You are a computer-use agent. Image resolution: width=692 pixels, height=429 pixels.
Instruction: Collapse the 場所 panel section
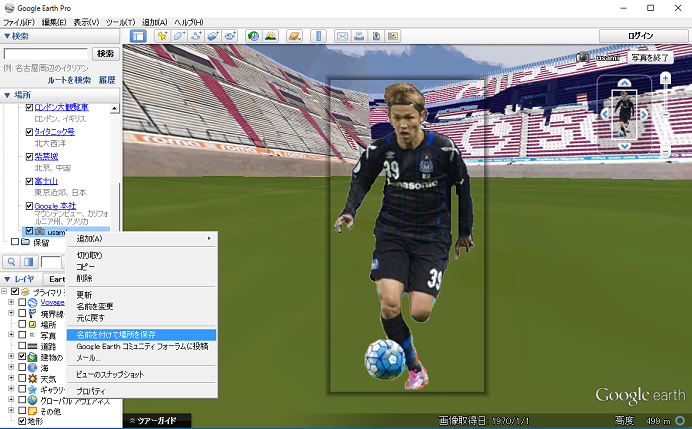7,95
